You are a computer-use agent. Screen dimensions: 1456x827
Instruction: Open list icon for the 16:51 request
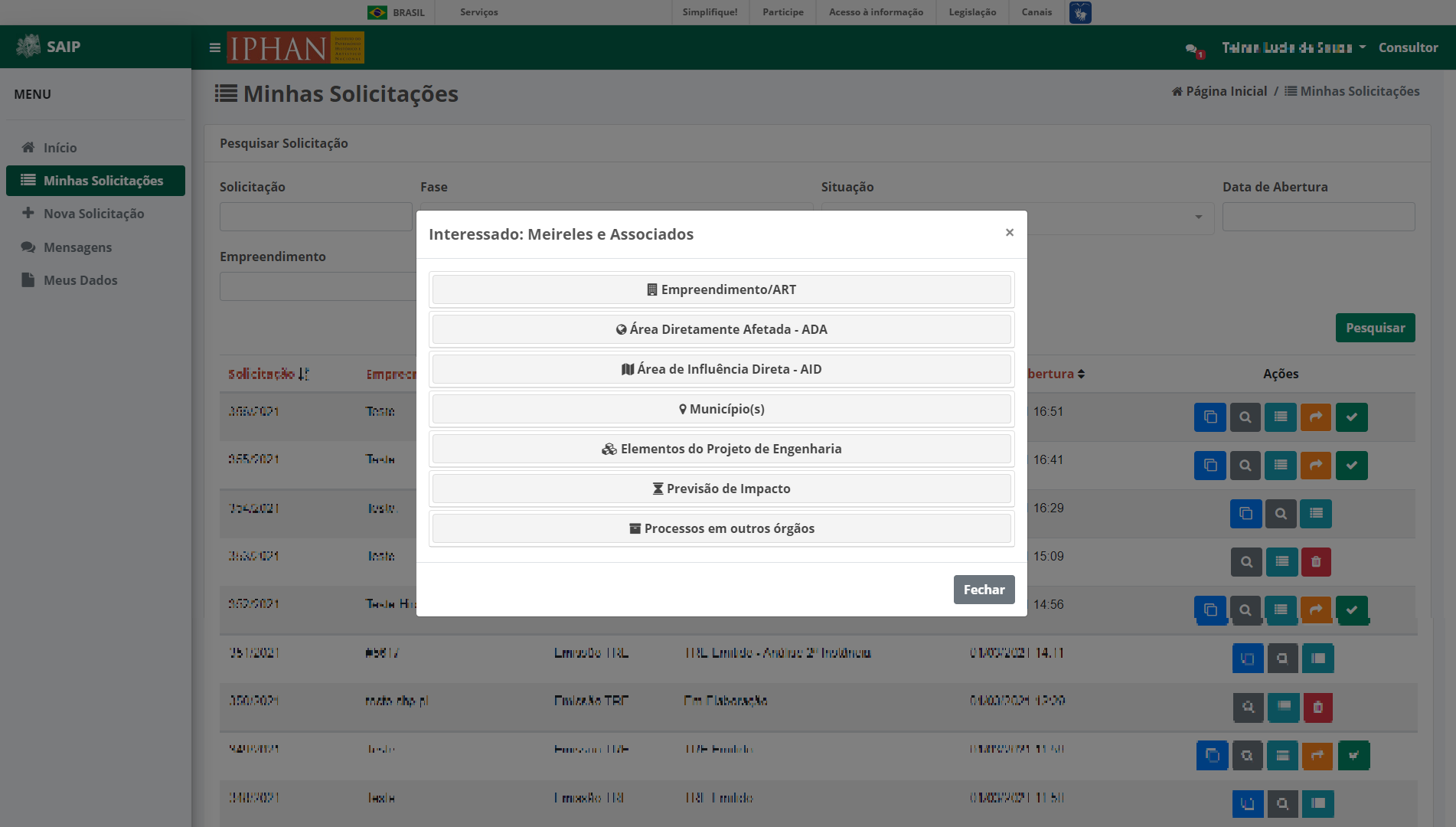tap(1281, 417)
